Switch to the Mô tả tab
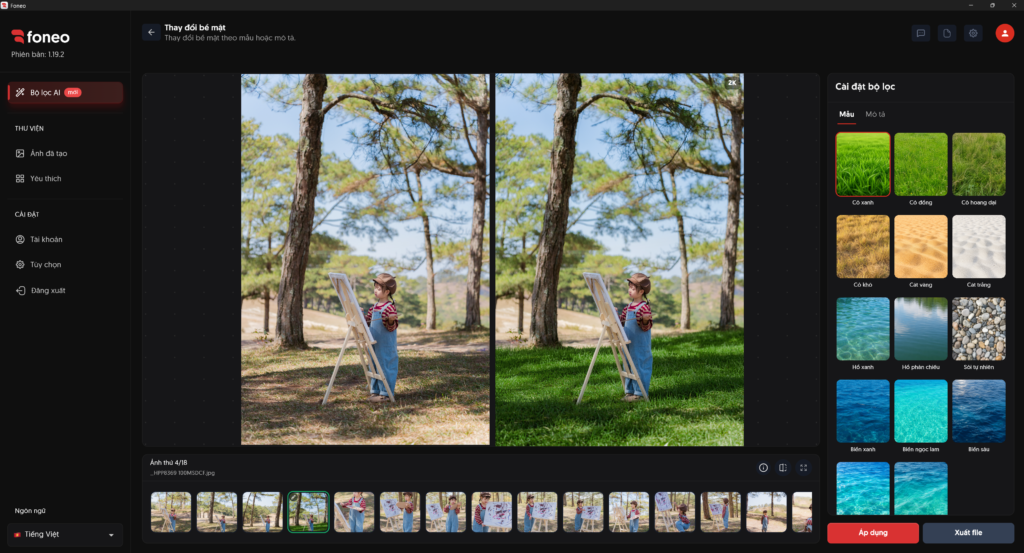 (x=875, y=114)
